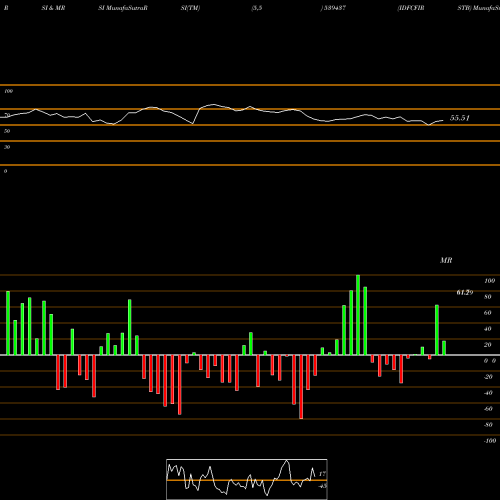Click the MR axis label -80
500x500 pixels.
pos(488,425)
